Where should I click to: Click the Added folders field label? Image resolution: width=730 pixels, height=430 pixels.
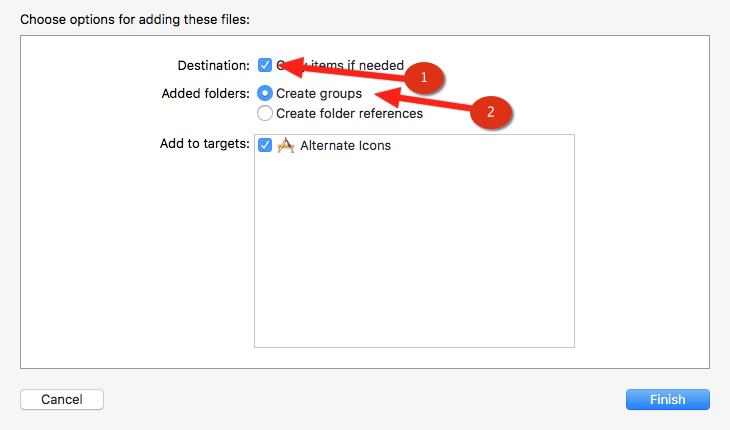(x=204, y=93)
